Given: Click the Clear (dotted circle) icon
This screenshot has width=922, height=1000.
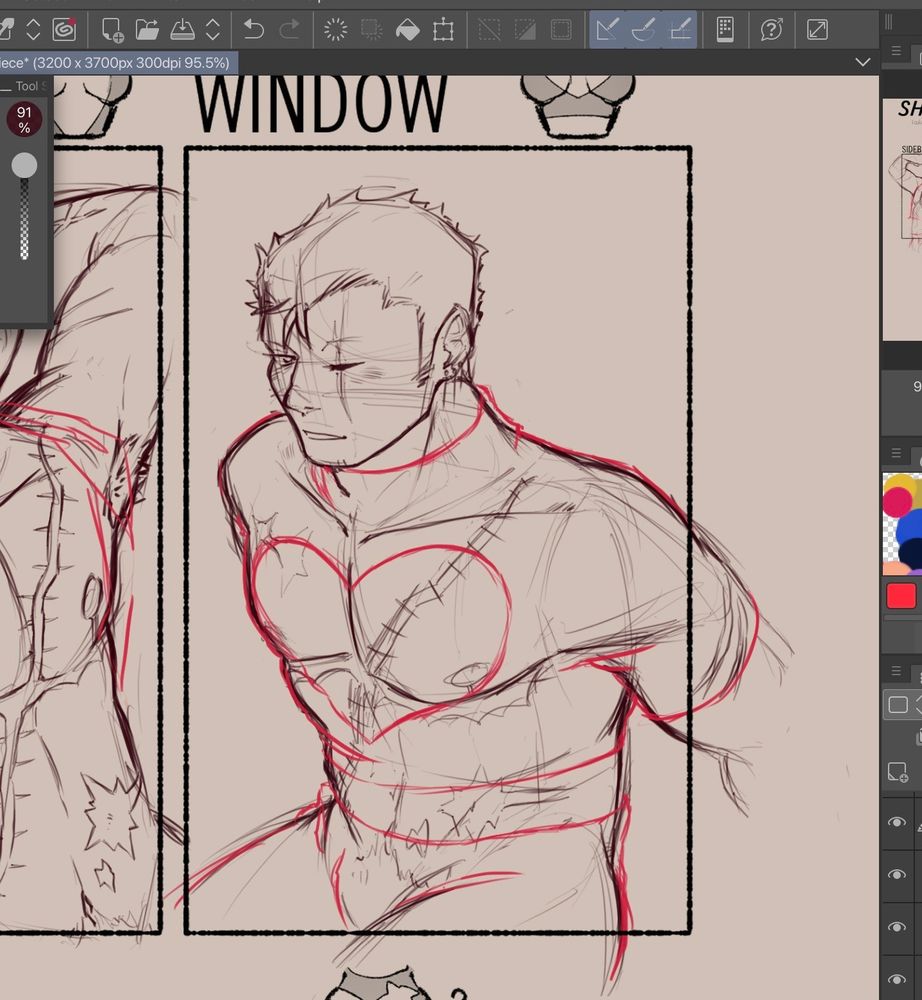Looking at the screenshot, I should click(x=335, y=29).
